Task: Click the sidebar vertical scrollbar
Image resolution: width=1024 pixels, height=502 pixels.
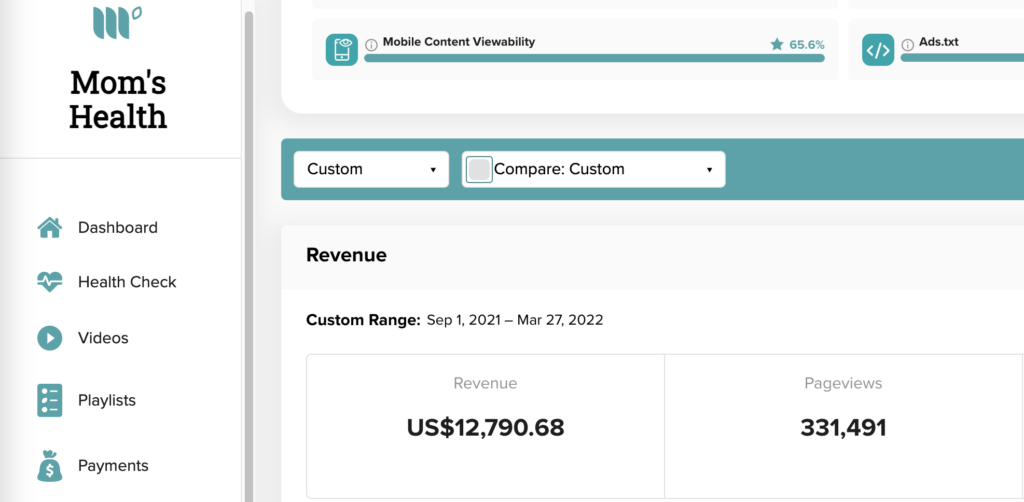Action: (x=248, y=255)
